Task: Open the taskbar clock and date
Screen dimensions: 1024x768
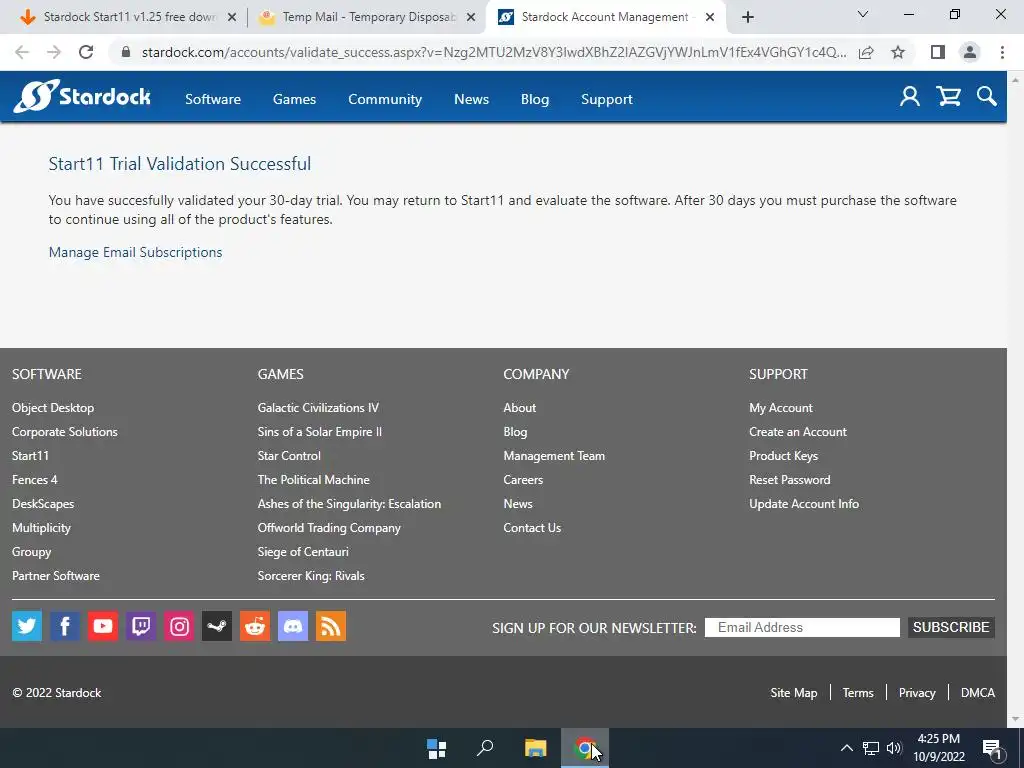Action: (938, 748)
